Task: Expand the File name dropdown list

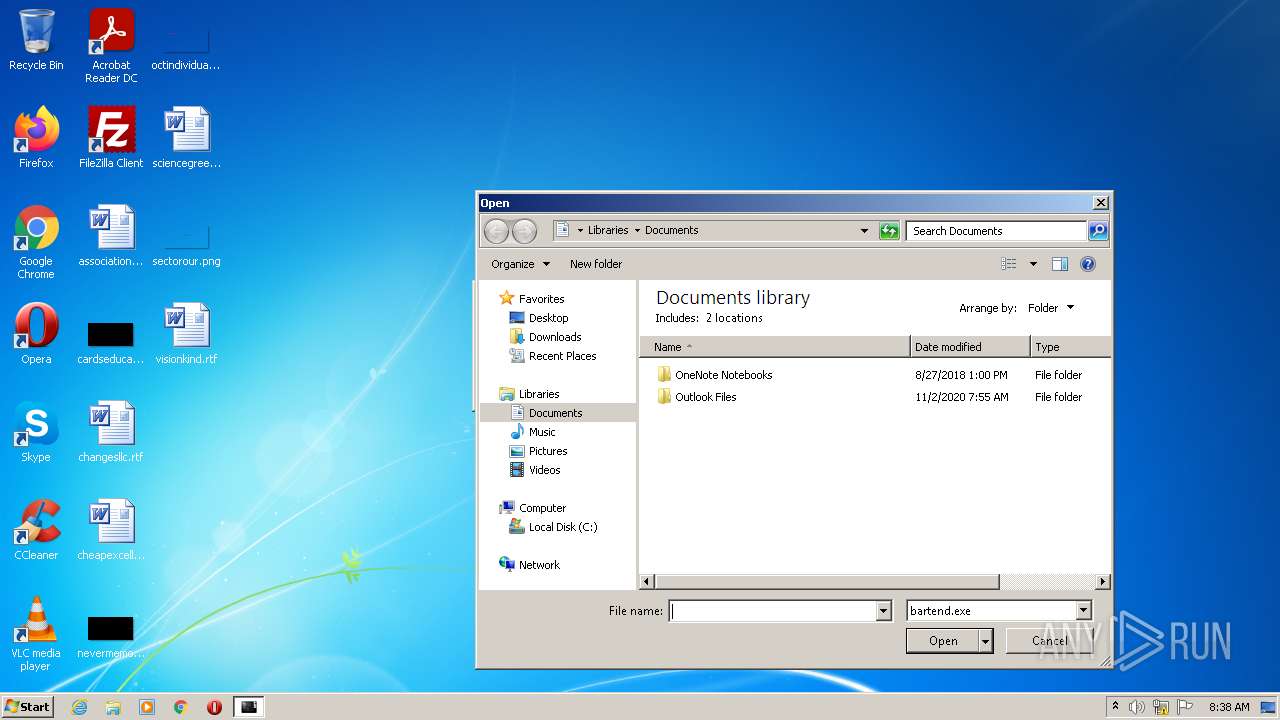Action: pyautogui.click(x=883, y=611)
